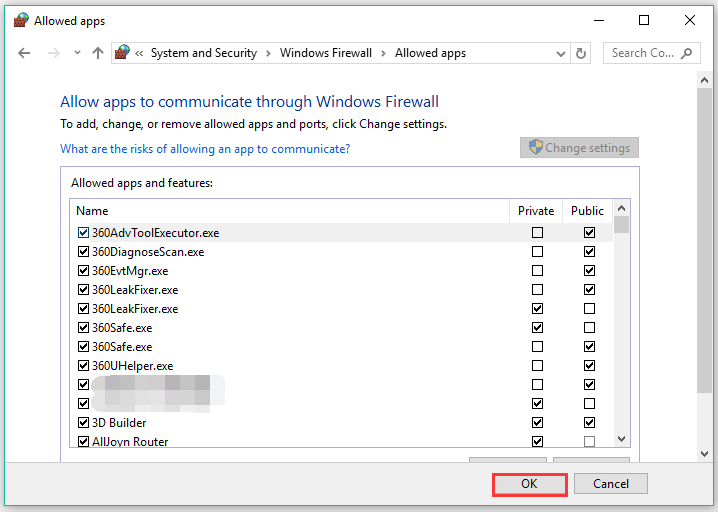
Task: Click the window vertical scrollbar thumb
Action: 704,240
